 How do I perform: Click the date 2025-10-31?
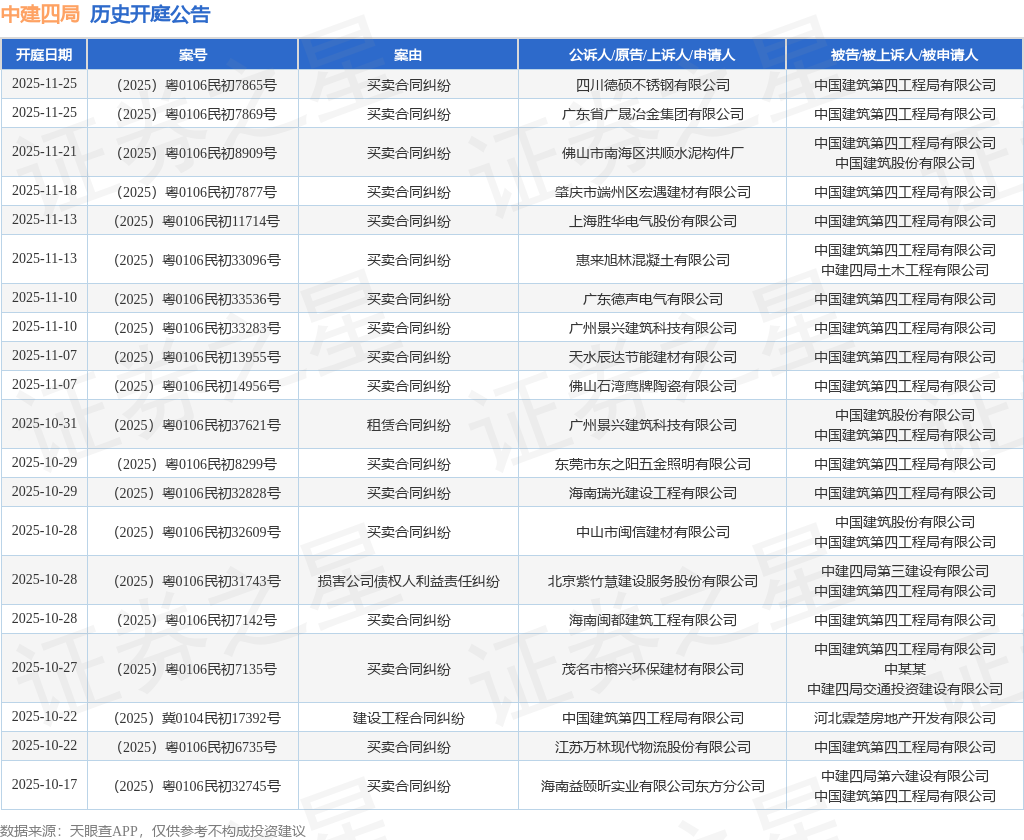pyautogui.click(x=44, y=423)
